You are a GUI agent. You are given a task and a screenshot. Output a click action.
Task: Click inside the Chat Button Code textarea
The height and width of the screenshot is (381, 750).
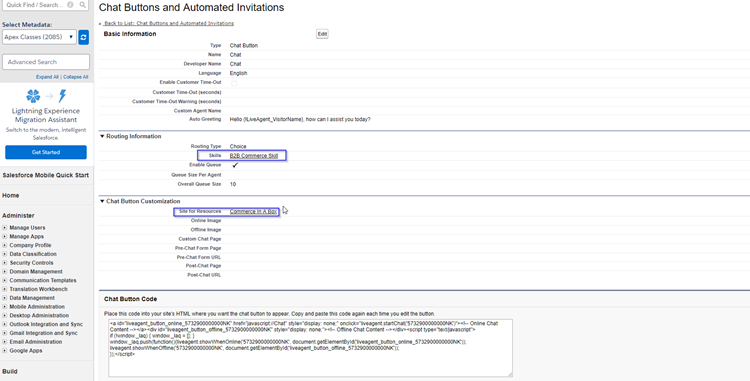(310, 348)
